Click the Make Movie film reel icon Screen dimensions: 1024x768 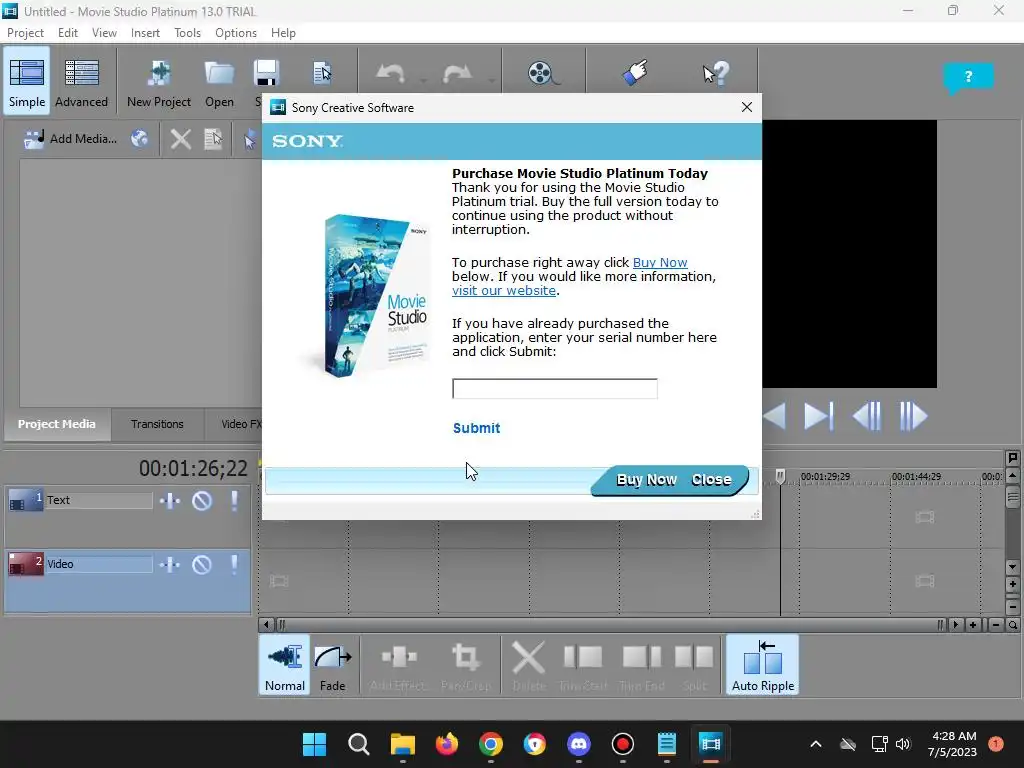pos(543,73)
